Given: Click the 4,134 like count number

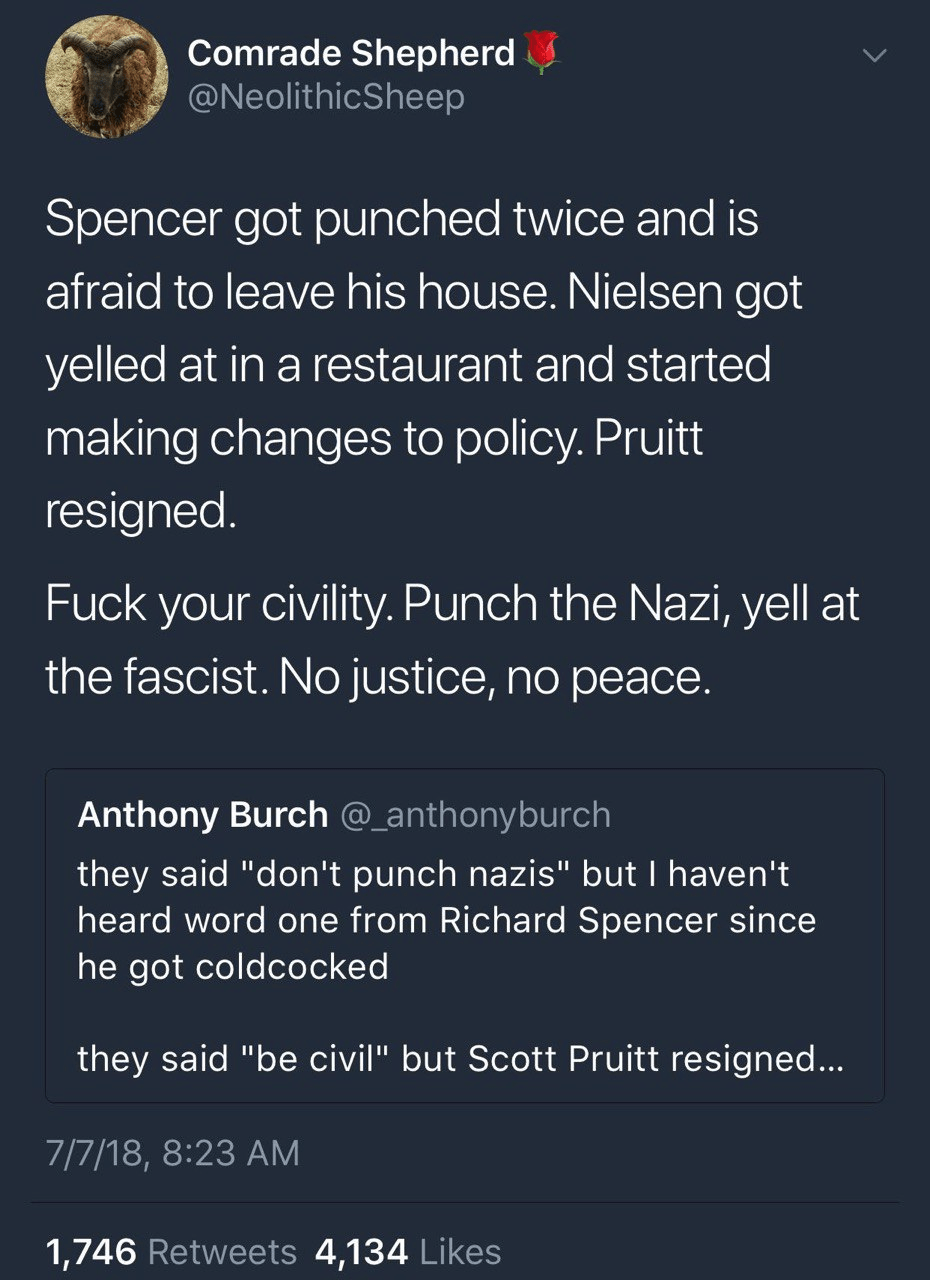Looking at the screenshot, I should click(x=361, y=1251).
